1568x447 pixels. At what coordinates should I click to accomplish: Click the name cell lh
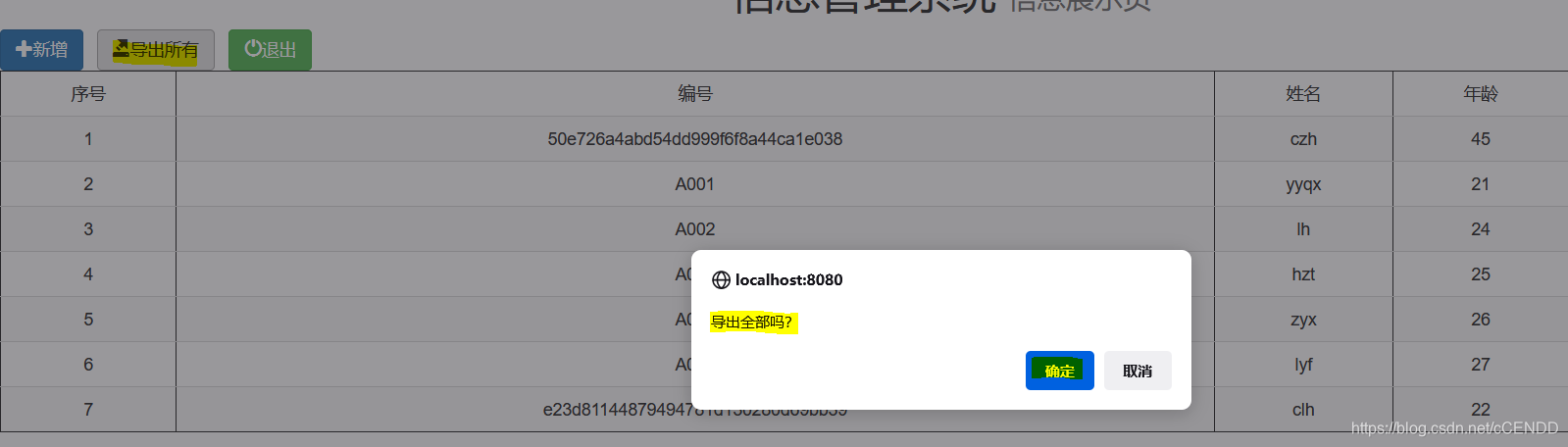[x=1303, y=229]
